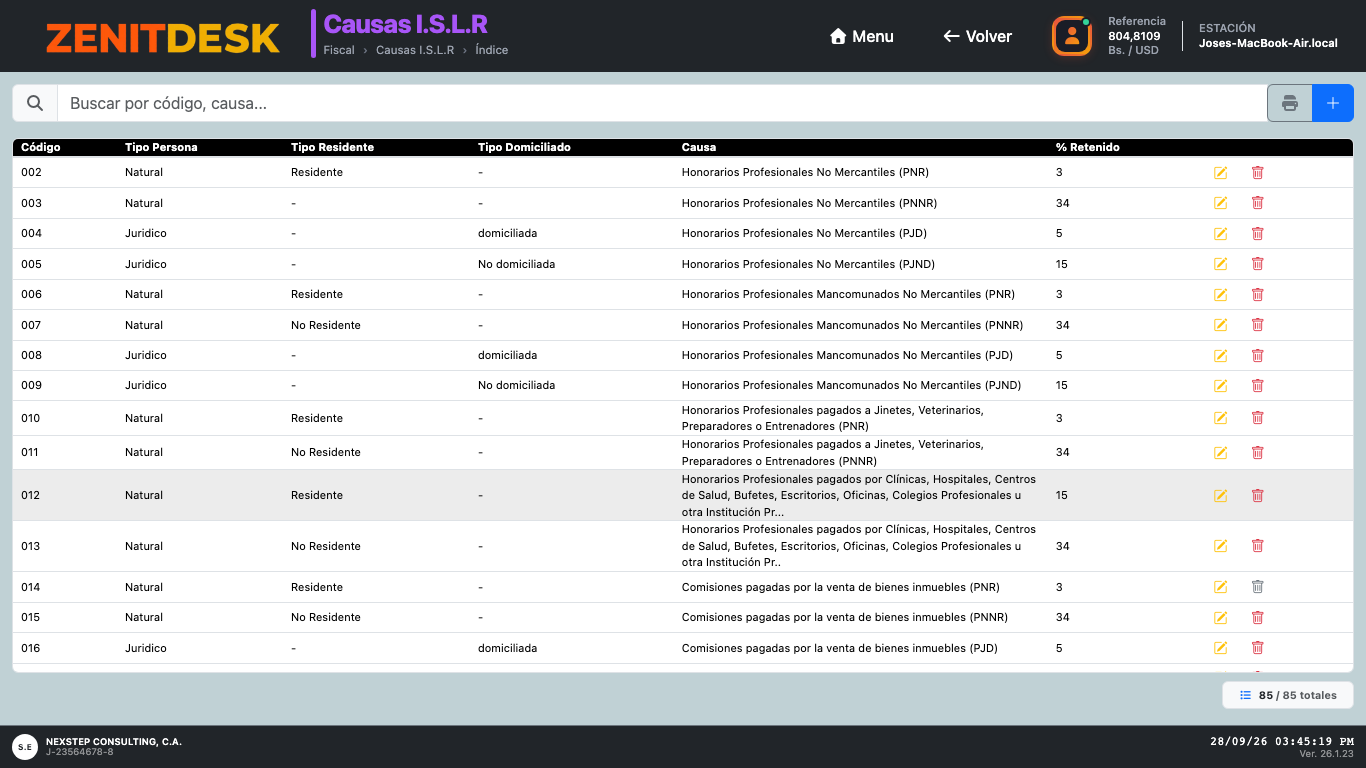Click the Referencia 804,8109 rate value
1366x768 pixels.
[x=1134, y=36]
